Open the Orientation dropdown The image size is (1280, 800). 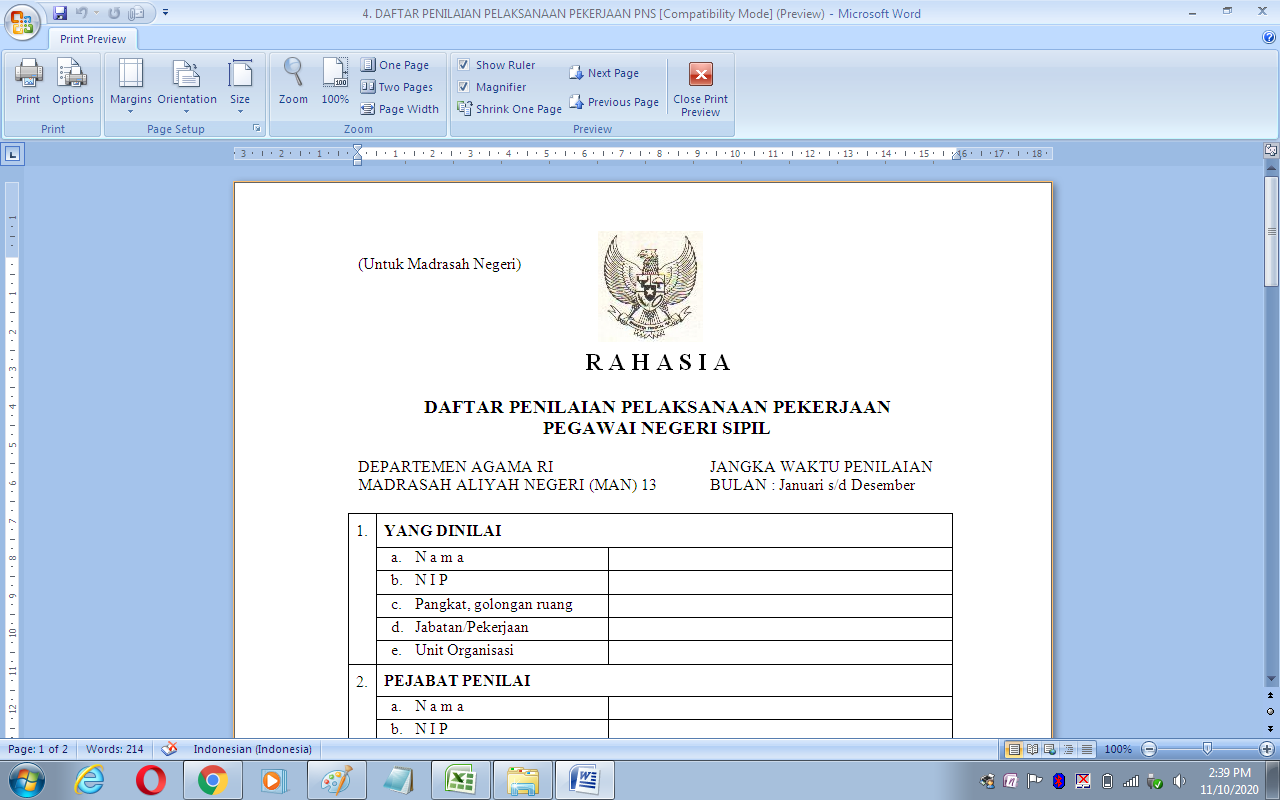(x=186, y=85)
